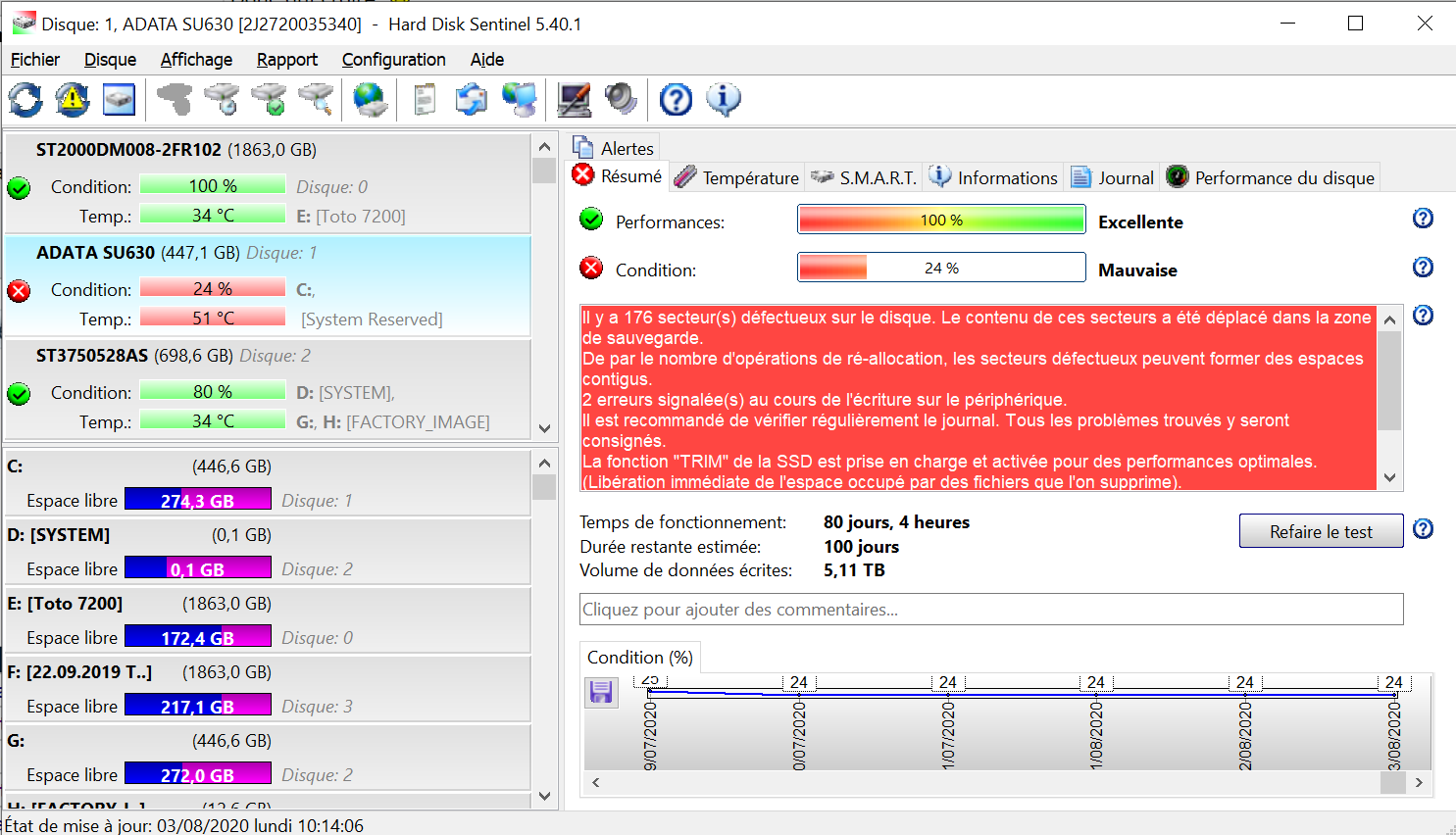Open the Configuration menu
This screenshot has height=835, width=1456.
pyautogui.click(x=393, y=60)
